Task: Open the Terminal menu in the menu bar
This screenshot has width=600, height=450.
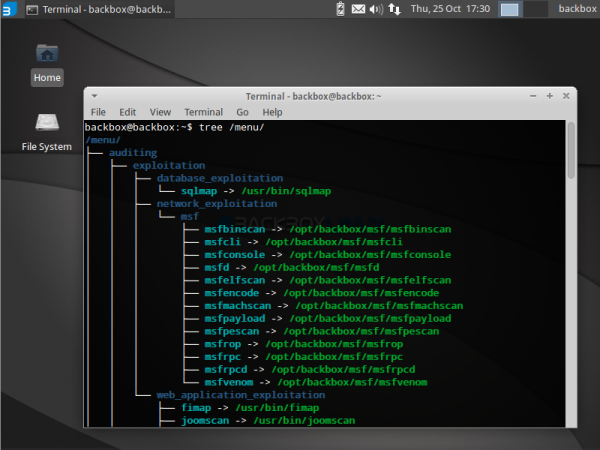Action: click(x=204, y=112)
